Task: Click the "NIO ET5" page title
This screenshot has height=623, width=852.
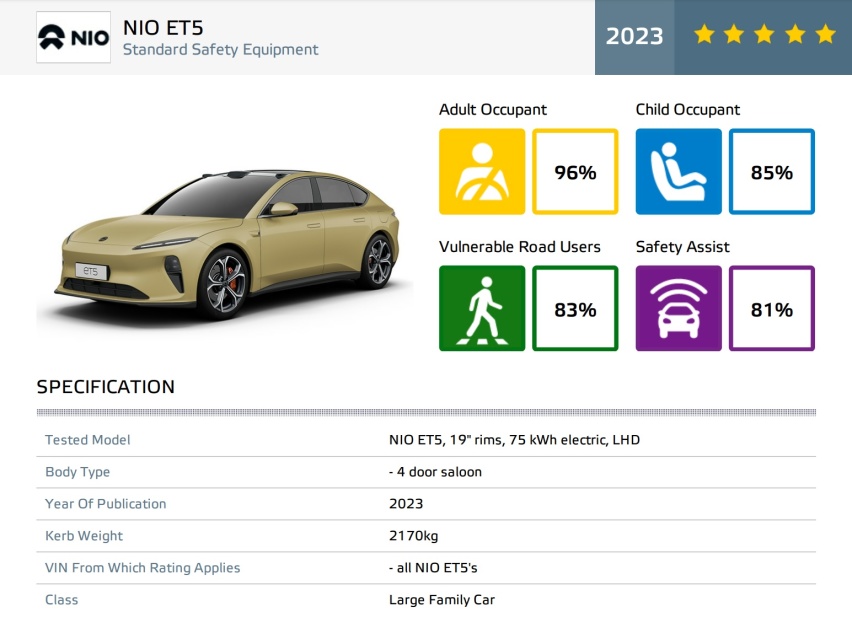Action: pyautogui.click(x=163, y=28)
